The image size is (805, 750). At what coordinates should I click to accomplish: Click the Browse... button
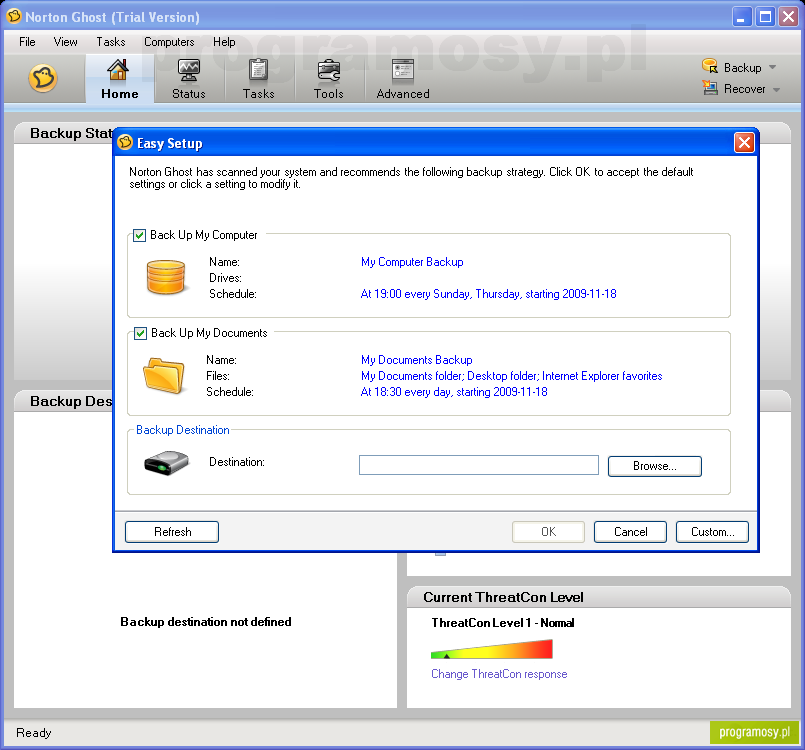(x=655, y=466)
